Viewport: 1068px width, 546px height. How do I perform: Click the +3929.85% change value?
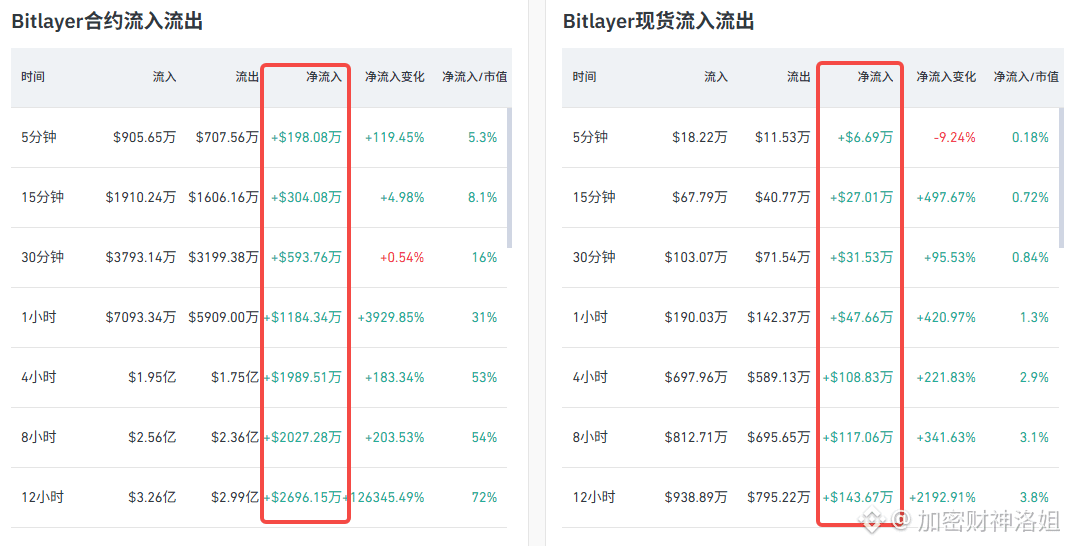click(x=391, y=317)
